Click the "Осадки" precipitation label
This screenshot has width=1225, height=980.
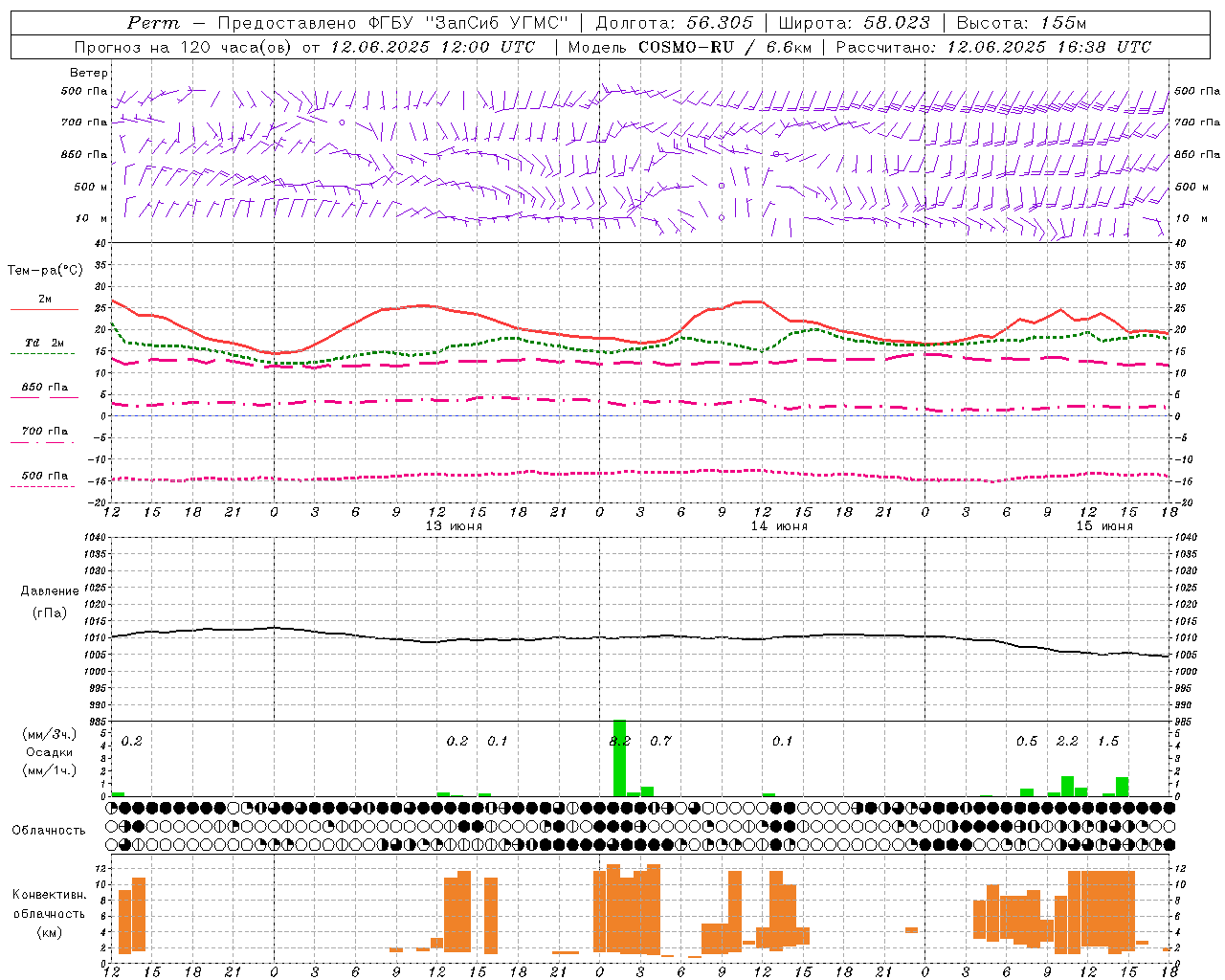(x=50, y=752)
